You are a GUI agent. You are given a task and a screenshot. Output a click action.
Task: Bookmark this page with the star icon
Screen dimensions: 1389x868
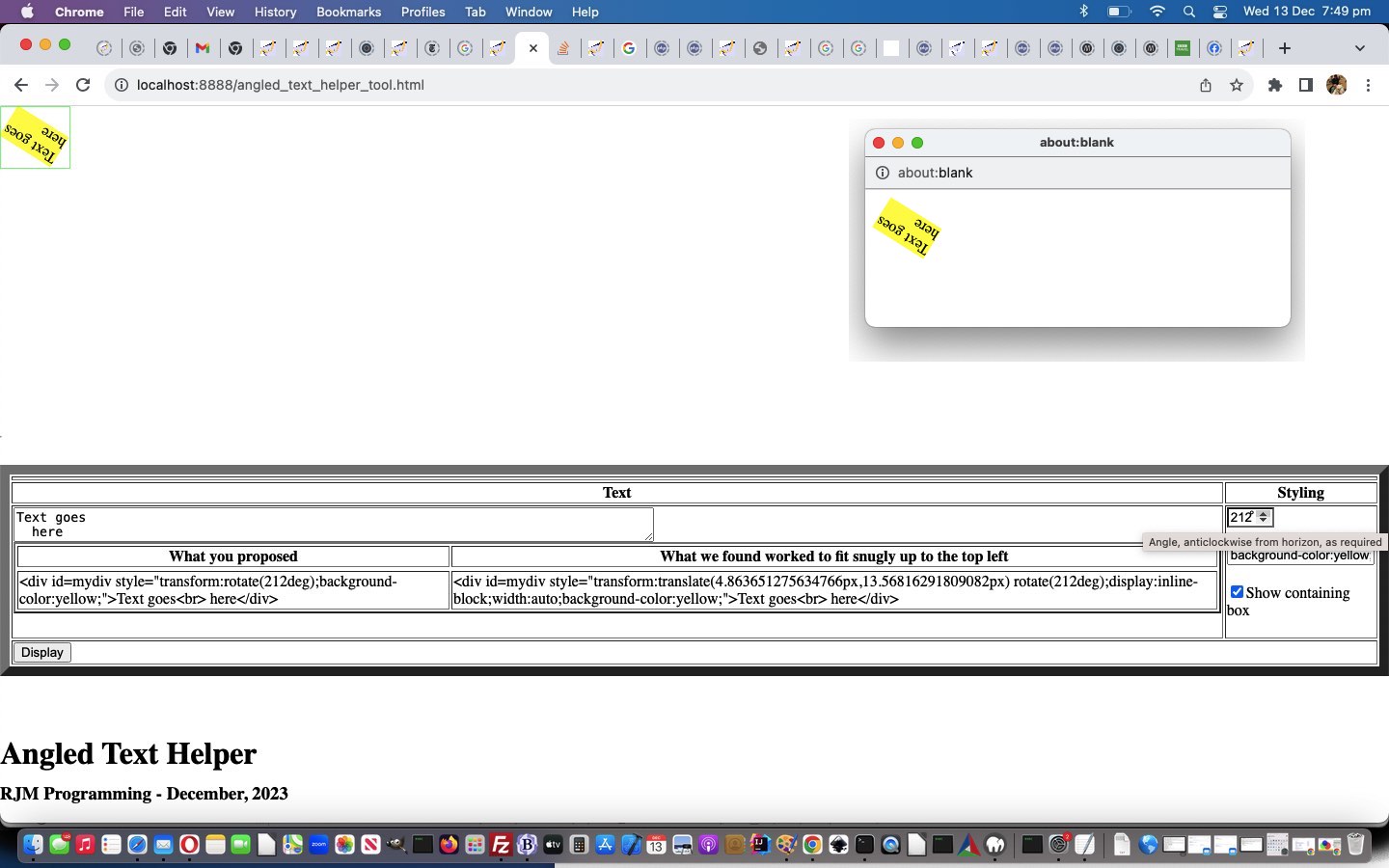(x=1237, y=85)
